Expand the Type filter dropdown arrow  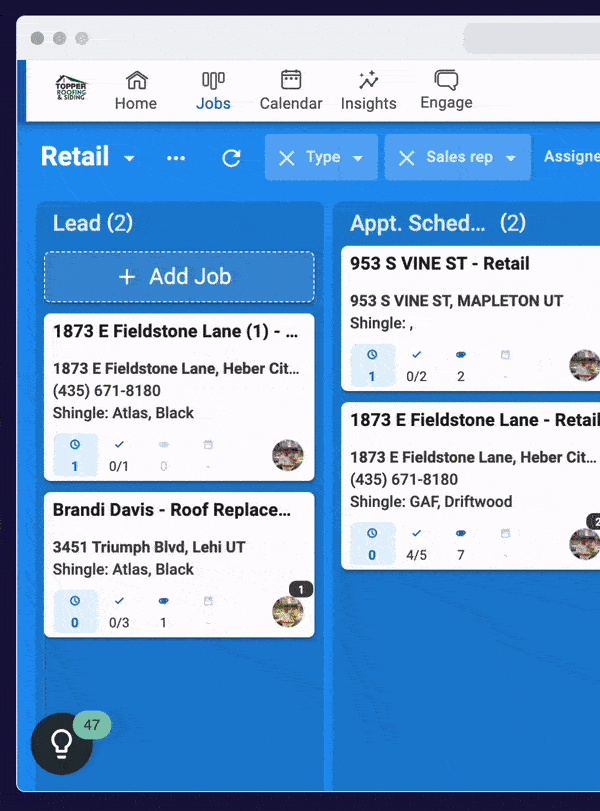pyautogui.click(x=358, y=158)
